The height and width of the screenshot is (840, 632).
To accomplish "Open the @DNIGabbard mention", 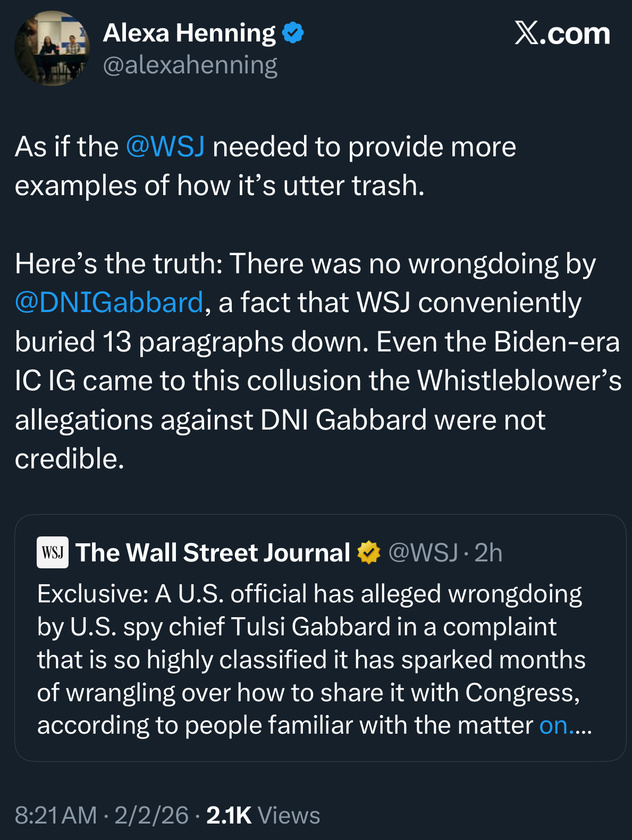I will (108, 301).
